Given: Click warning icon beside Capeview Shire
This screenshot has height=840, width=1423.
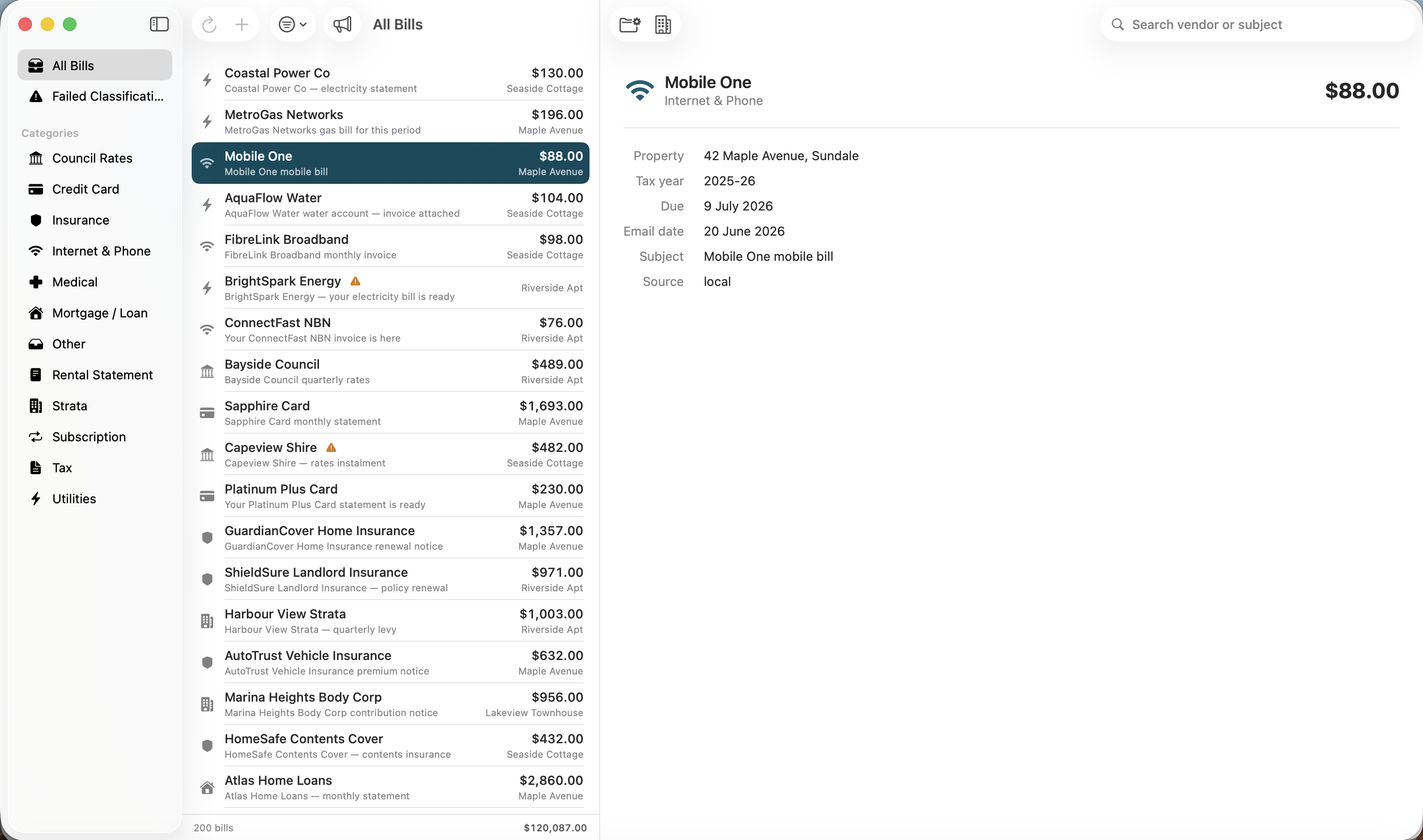Looking at the screenshot, I should click(331, 448).
